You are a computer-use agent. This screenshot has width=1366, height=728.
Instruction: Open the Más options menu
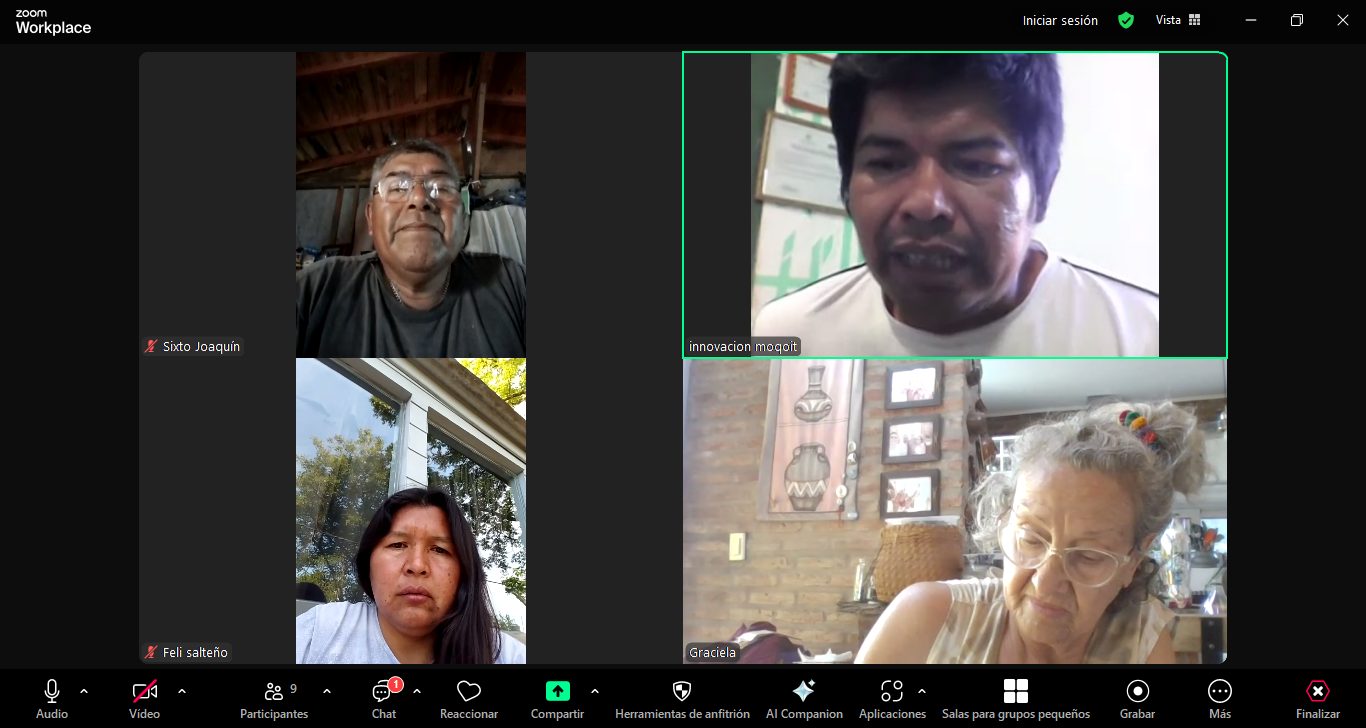click(1219, 692)
